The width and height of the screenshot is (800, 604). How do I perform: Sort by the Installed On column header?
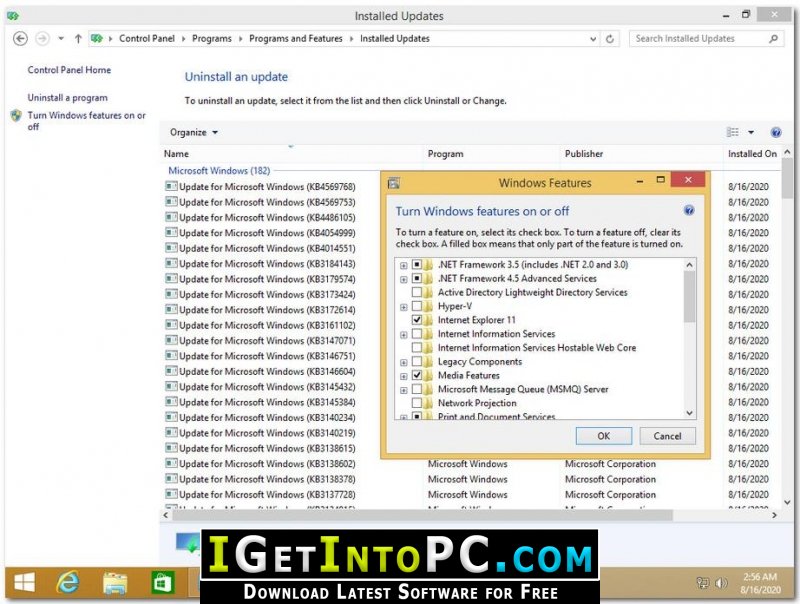[752, 154]
